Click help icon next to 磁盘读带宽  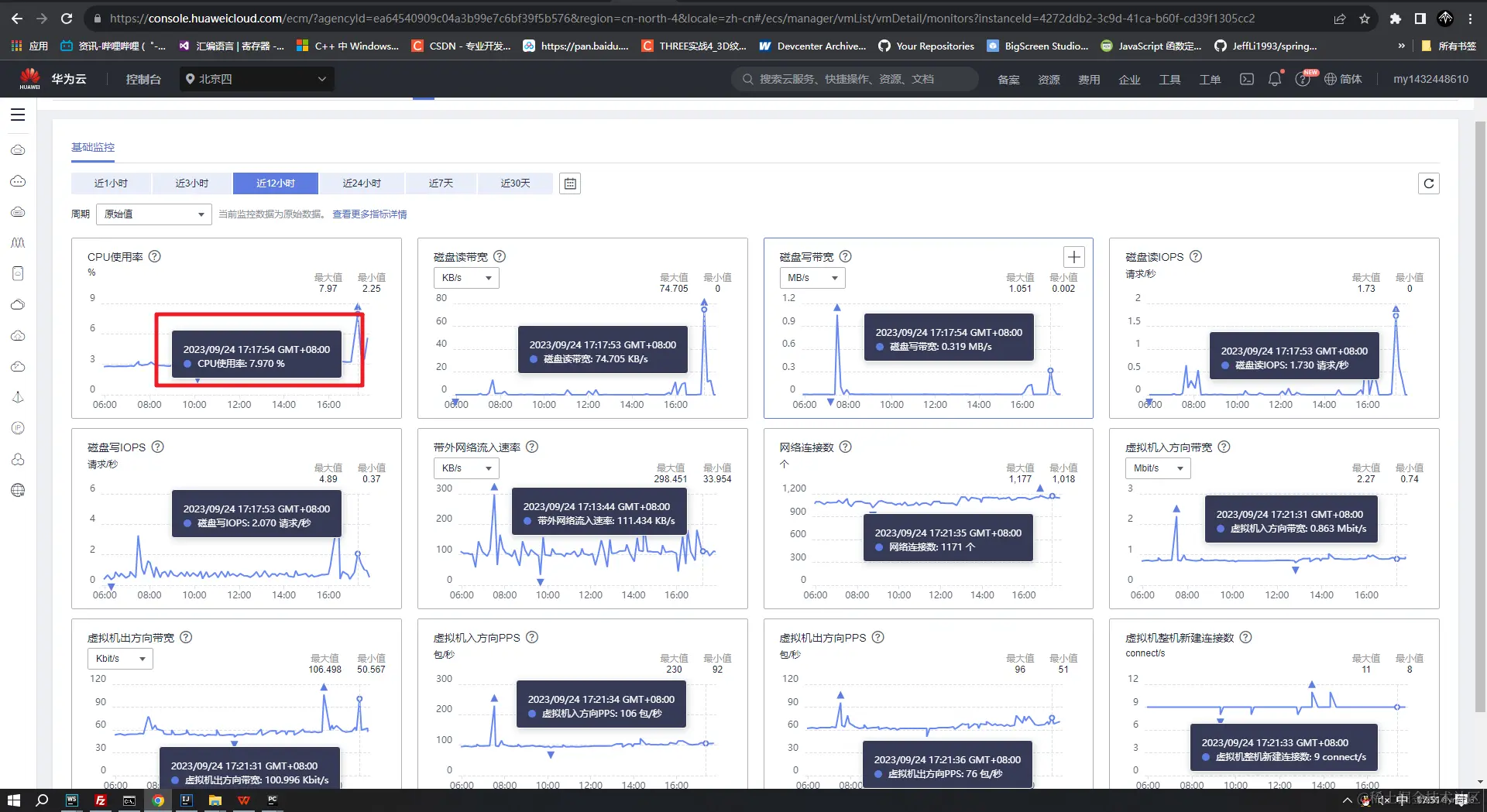click(500, 256)
